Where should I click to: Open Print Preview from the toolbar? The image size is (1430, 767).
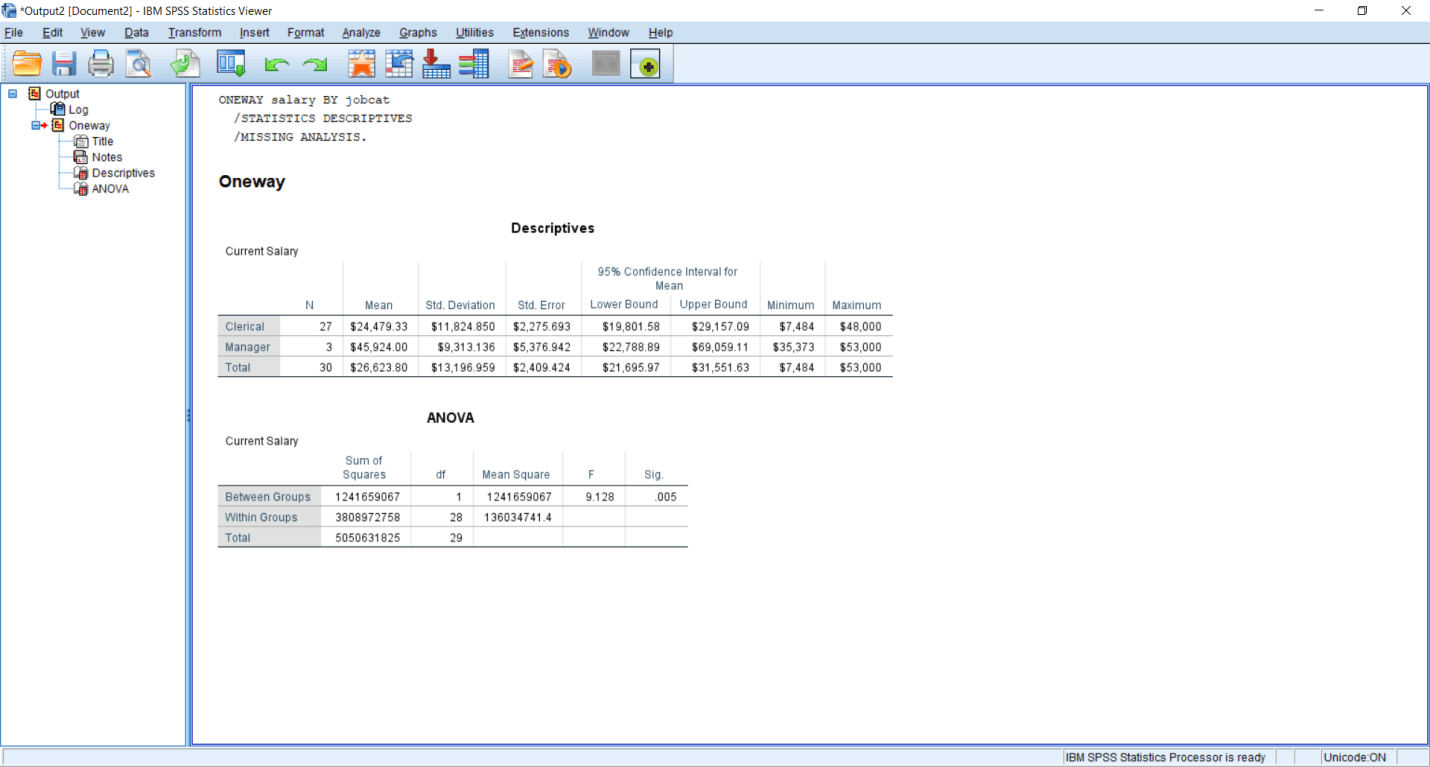[x=139, y=63]
